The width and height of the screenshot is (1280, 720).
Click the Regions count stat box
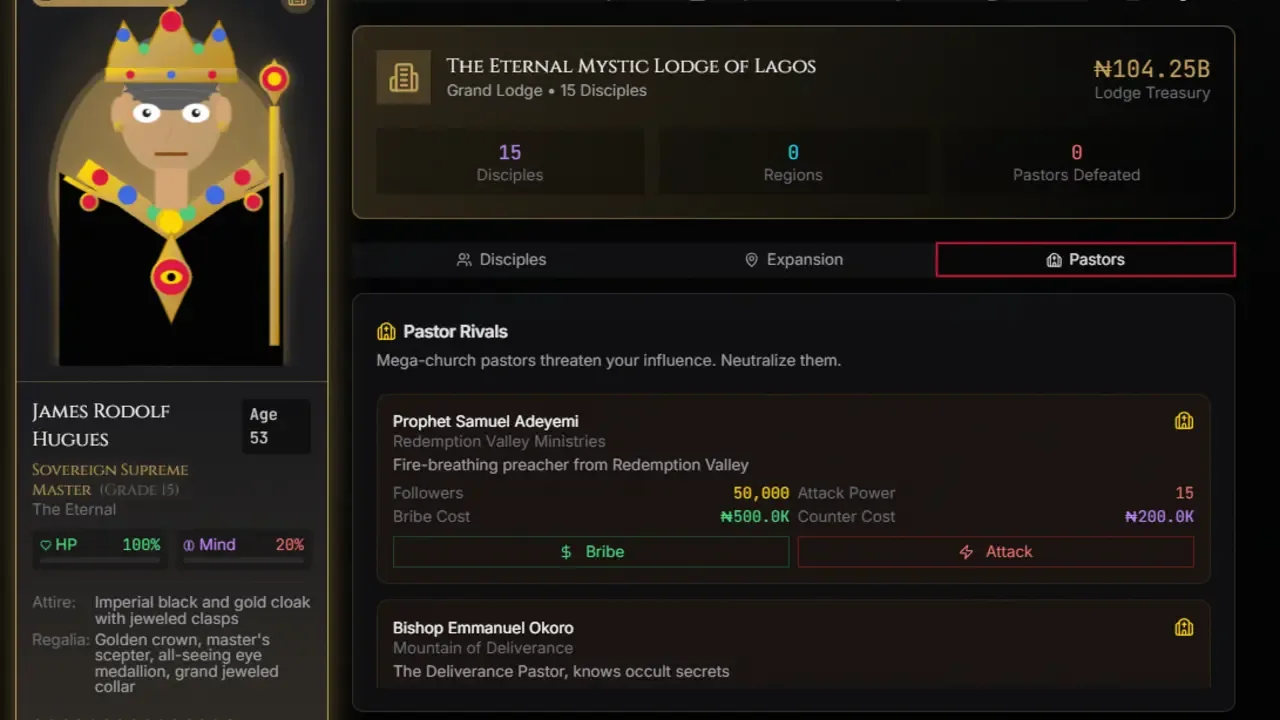coord(793,162)
